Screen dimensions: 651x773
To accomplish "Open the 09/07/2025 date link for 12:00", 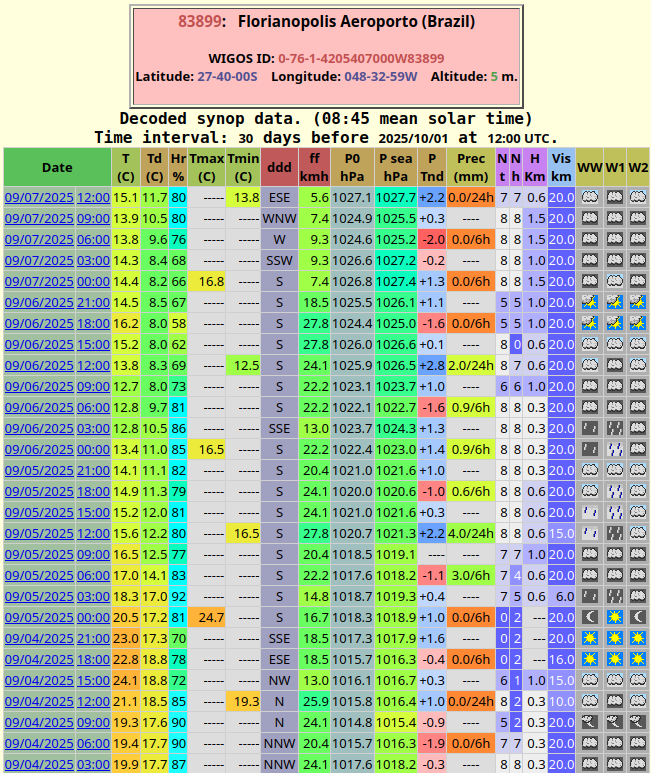I will 39,197.
